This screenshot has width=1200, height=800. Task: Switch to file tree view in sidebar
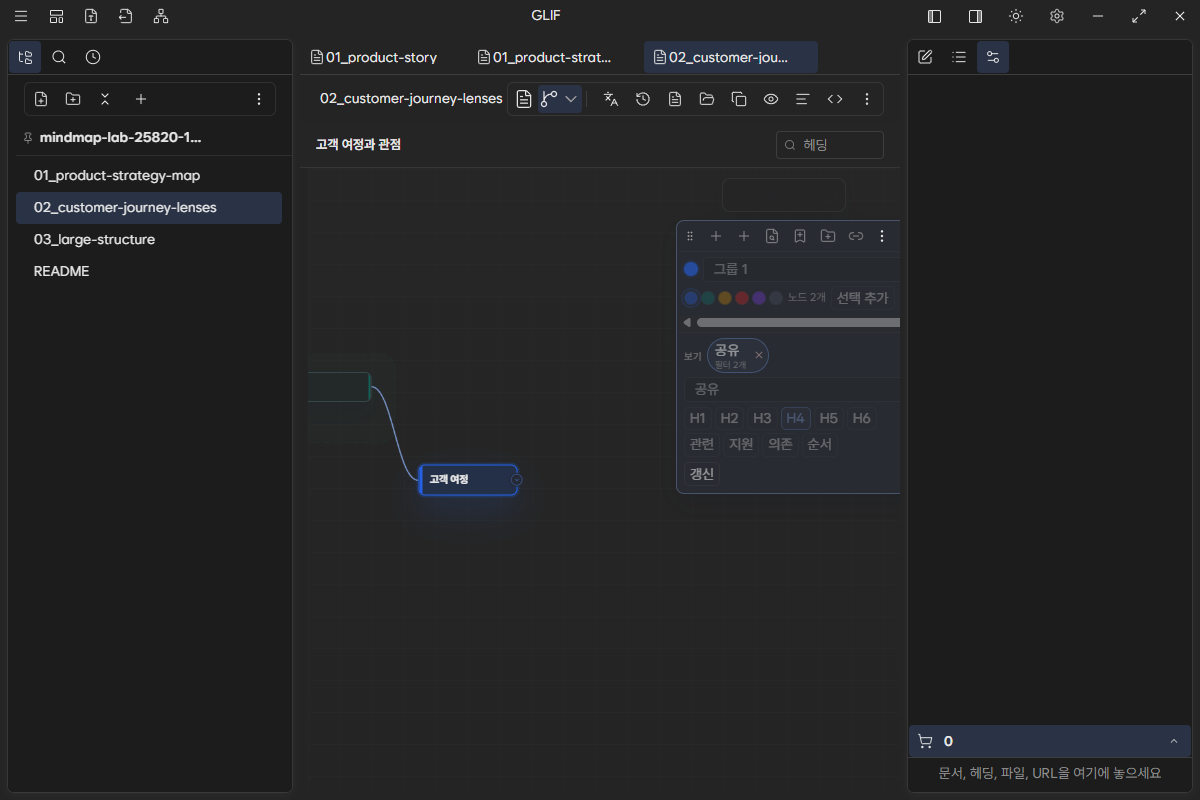(x=25, y=57)
